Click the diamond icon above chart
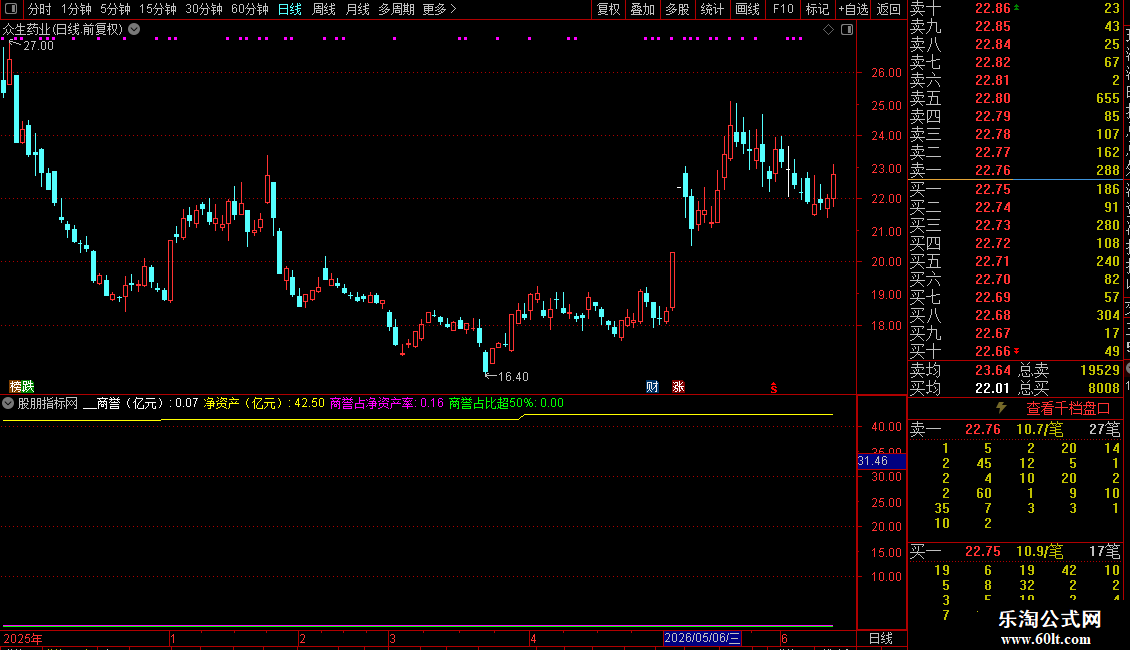The height and width of the screenshot is (650, 1130). pos(829,29)
